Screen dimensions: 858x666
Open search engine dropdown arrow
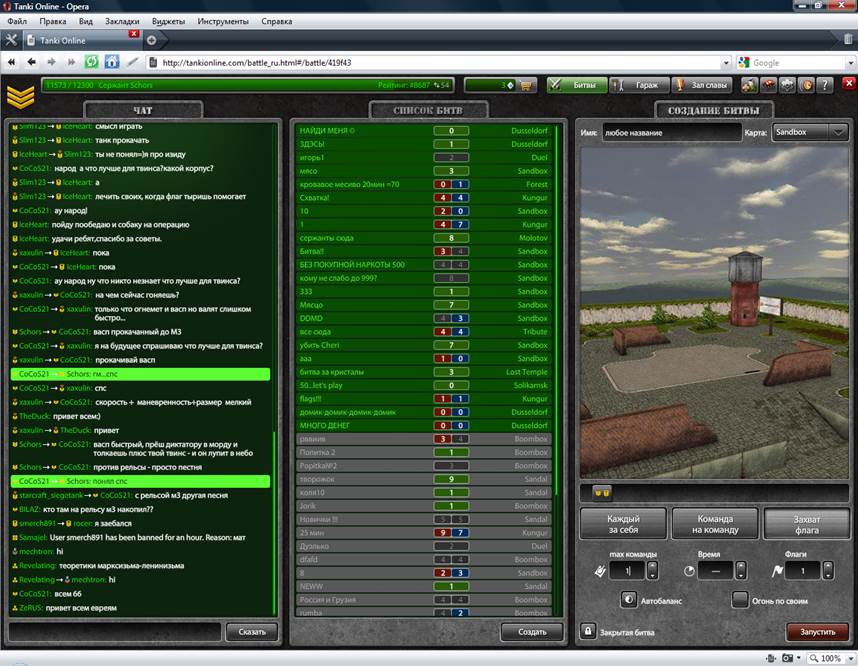pyautogui.click(x=850, y=63)
